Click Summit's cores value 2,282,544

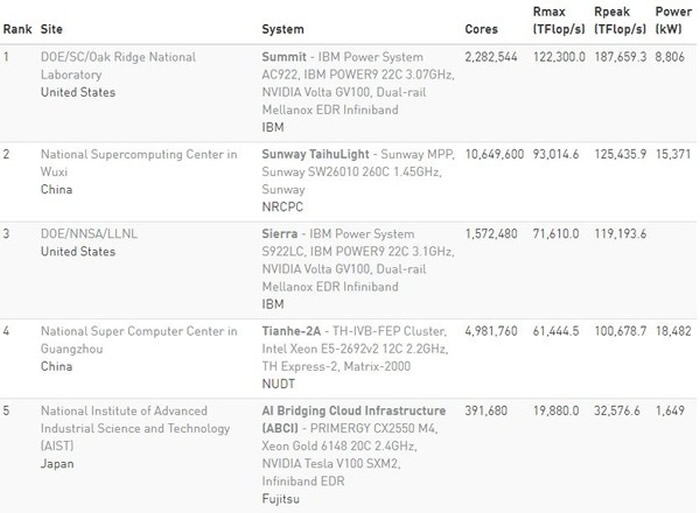click(492, 57)
